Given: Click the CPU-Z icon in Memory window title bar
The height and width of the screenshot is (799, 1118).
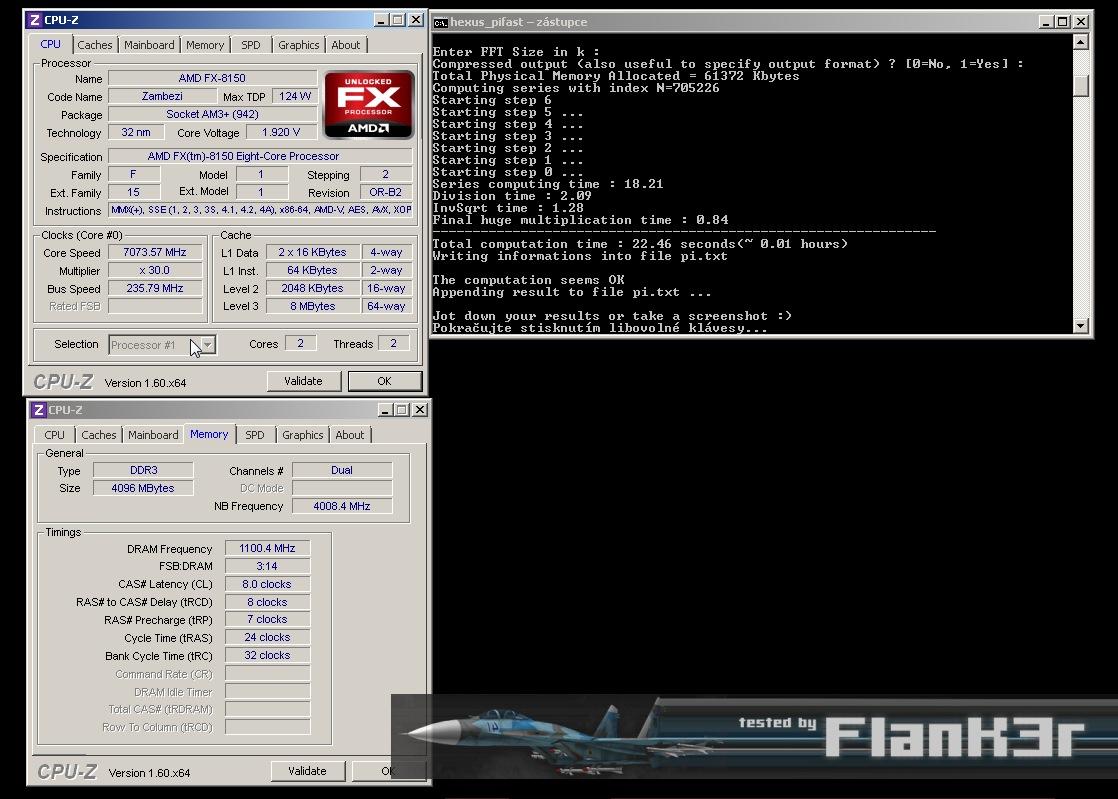Looking at the screenshot, I should pos(39,410).
